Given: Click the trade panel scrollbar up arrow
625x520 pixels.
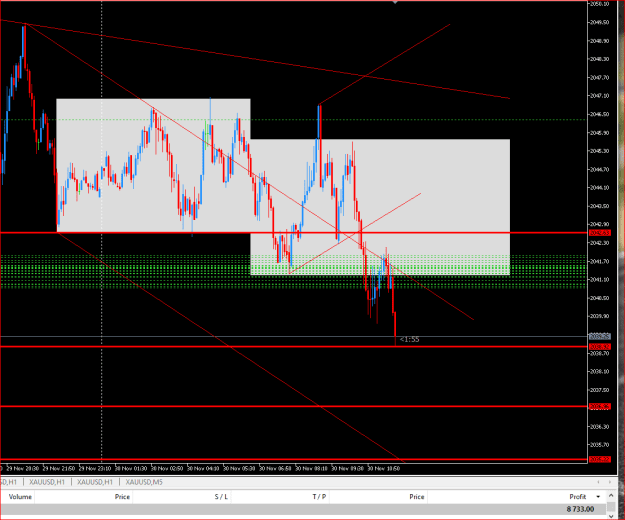Looking at the screenshot, I should (611, 496).
